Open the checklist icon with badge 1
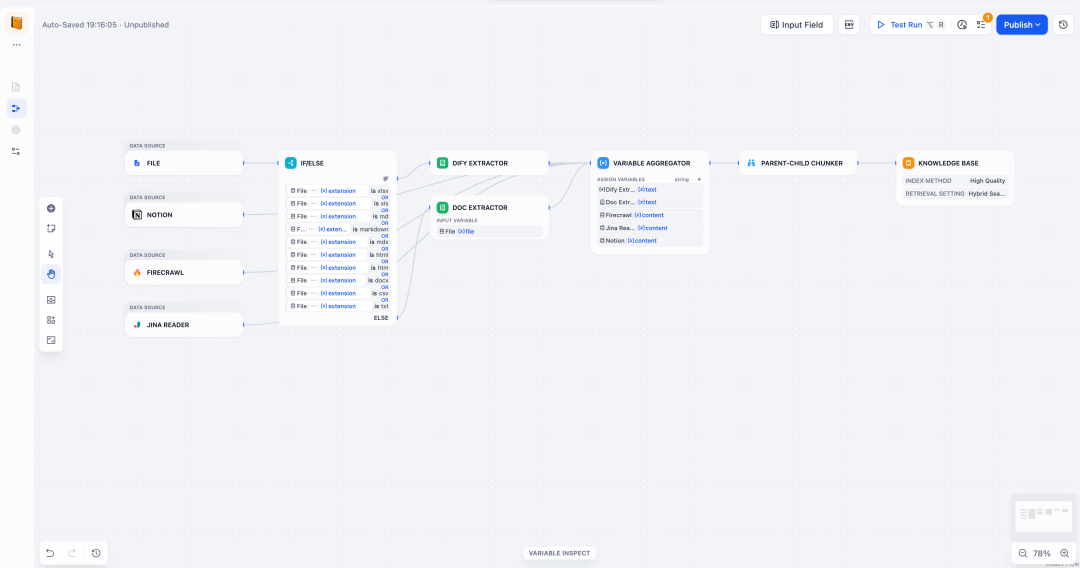This screenshot has width=1080, height=568. [981, 25]
